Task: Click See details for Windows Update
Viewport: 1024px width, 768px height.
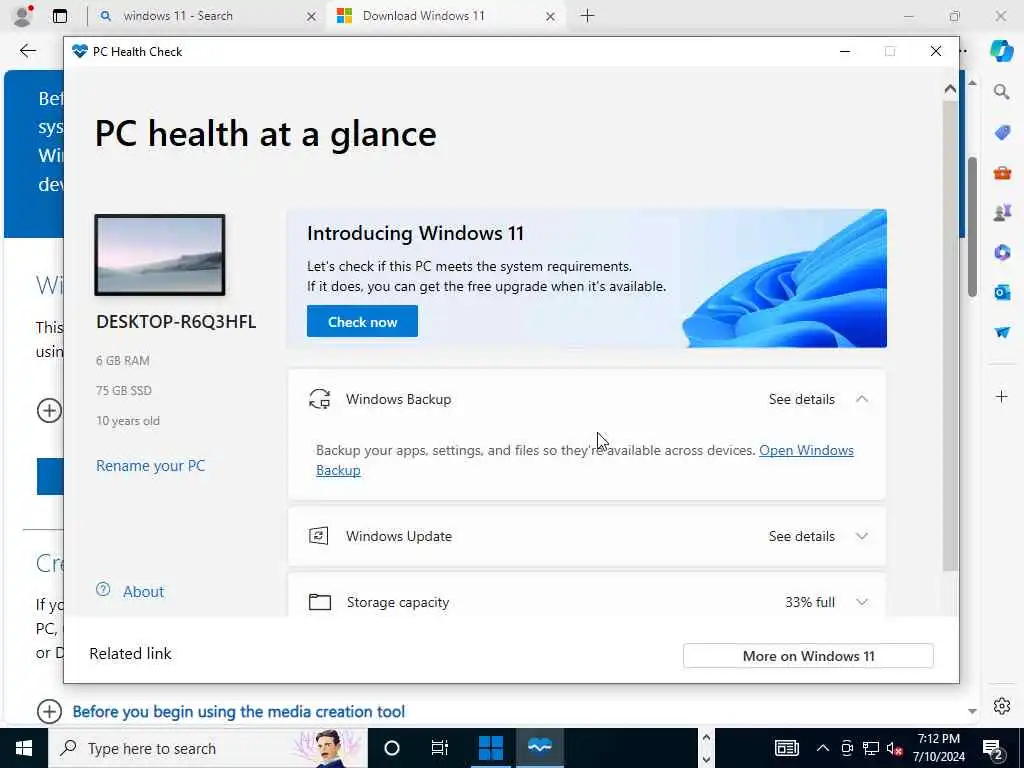Action: coord(801,536)
